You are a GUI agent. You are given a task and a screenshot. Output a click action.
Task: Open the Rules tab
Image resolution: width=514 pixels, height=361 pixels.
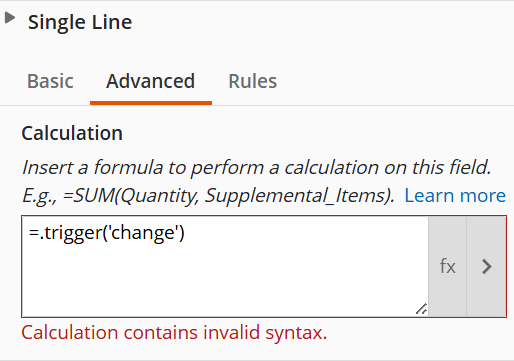tap(253, 81)
